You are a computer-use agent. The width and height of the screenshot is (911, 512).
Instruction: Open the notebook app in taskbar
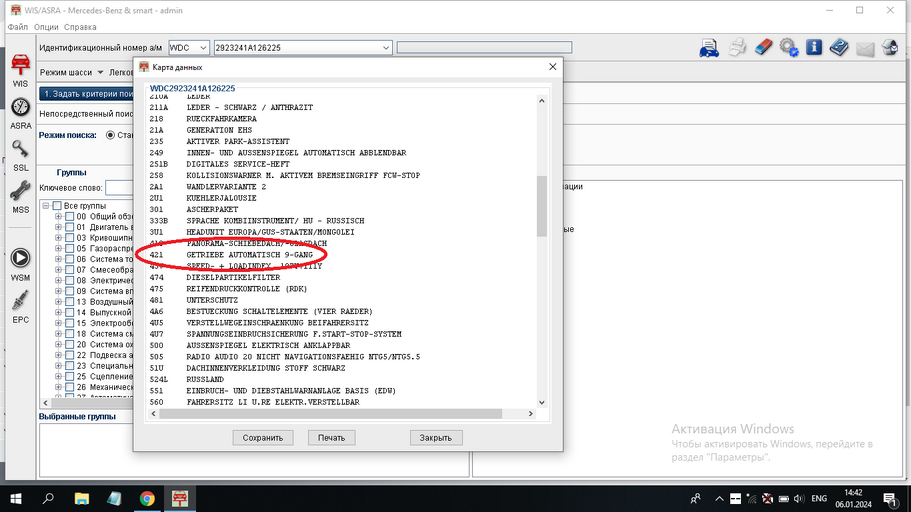[x=114, y=499]
